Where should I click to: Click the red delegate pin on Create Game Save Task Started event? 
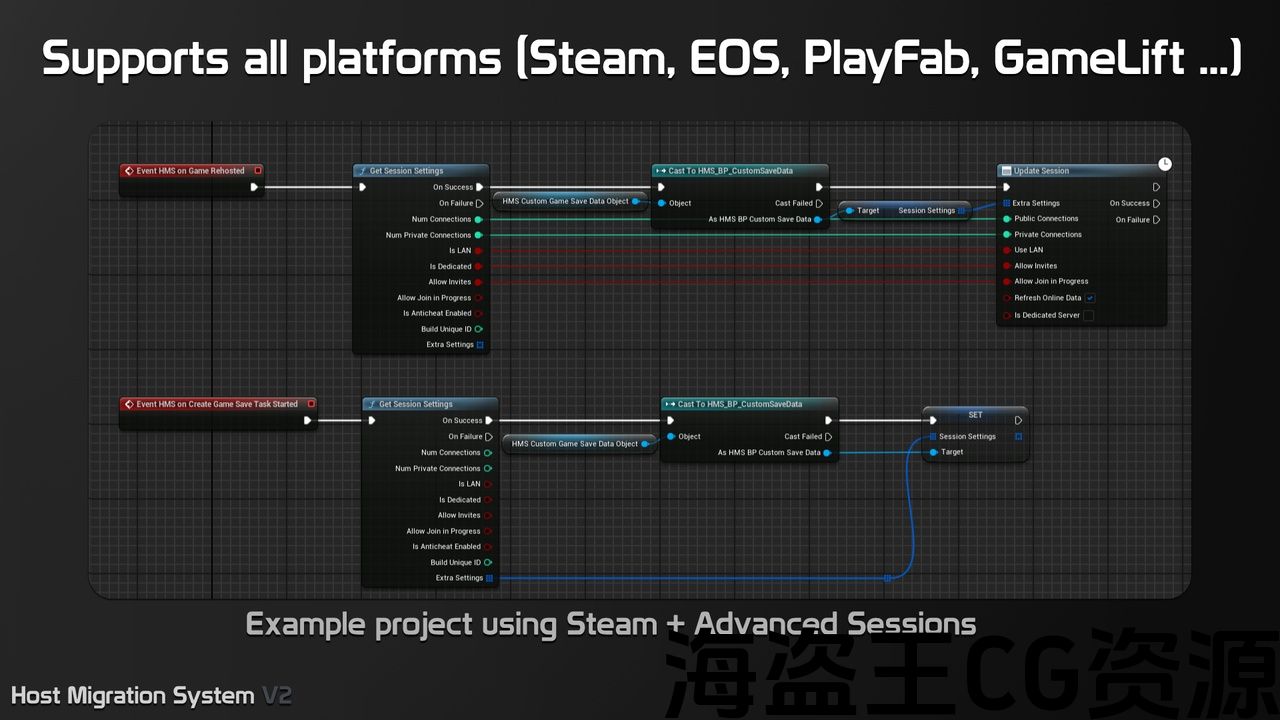(x=312, y=404)
